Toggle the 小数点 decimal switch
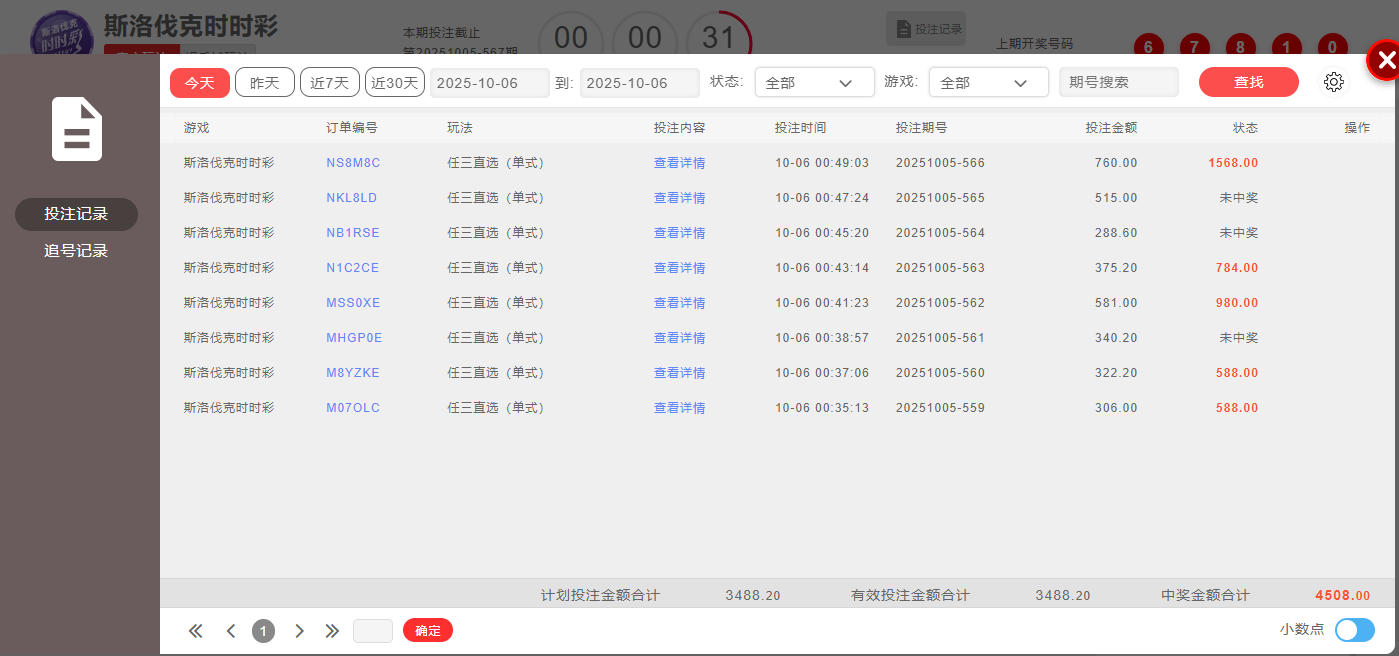This screenshot has width=1399, height=656. (x=1354, y=630)
